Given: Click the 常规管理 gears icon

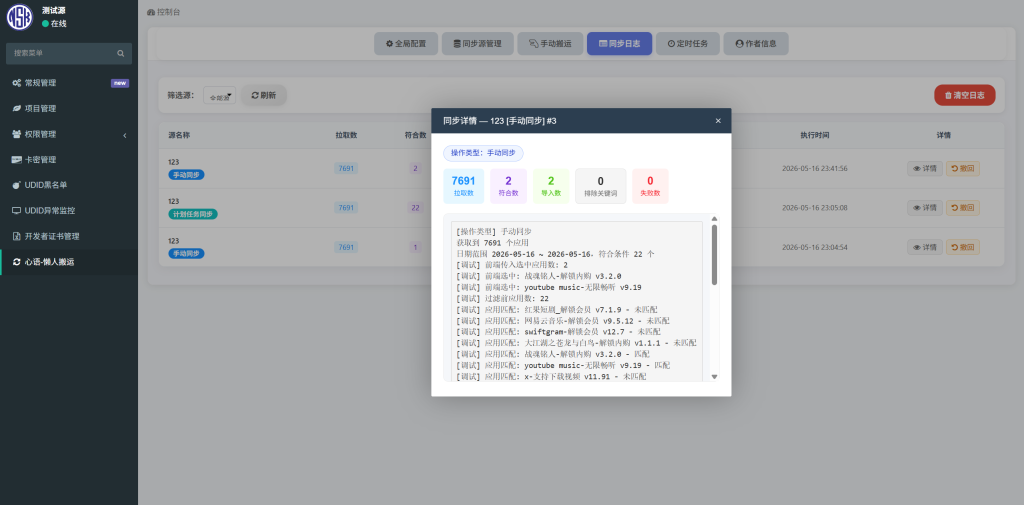Looking at the screenshot, I should click(16, 83).
